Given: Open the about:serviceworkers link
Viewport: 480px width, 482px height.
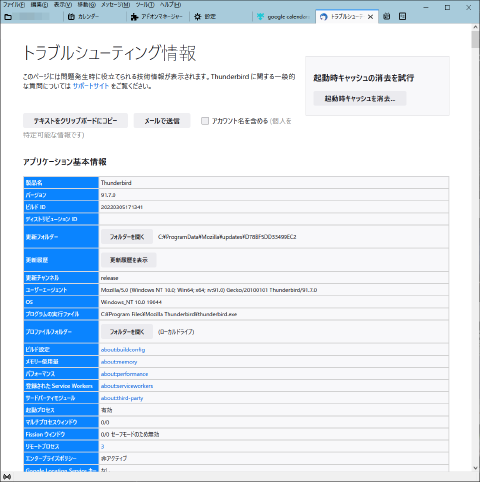Looking at the screenshot, I should (x=127, y=386).
